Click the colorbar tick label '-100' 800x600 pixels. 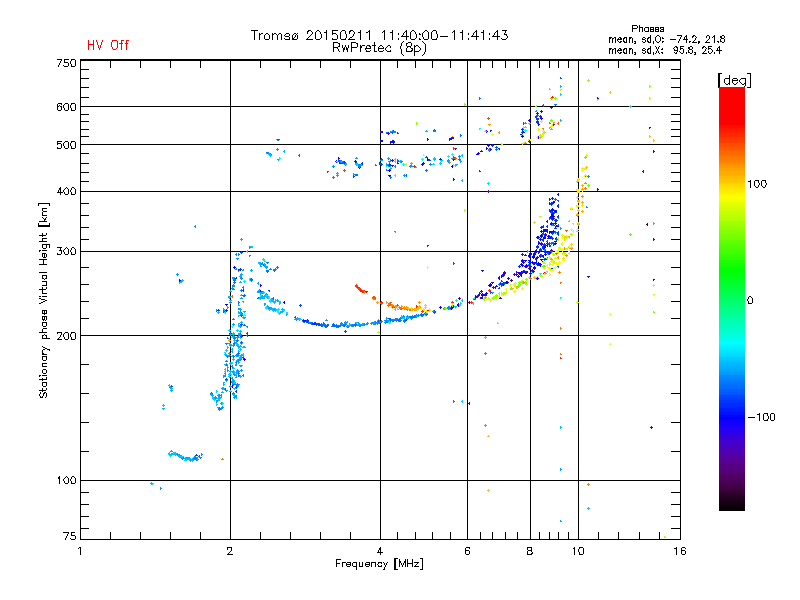tap(761, 417)
